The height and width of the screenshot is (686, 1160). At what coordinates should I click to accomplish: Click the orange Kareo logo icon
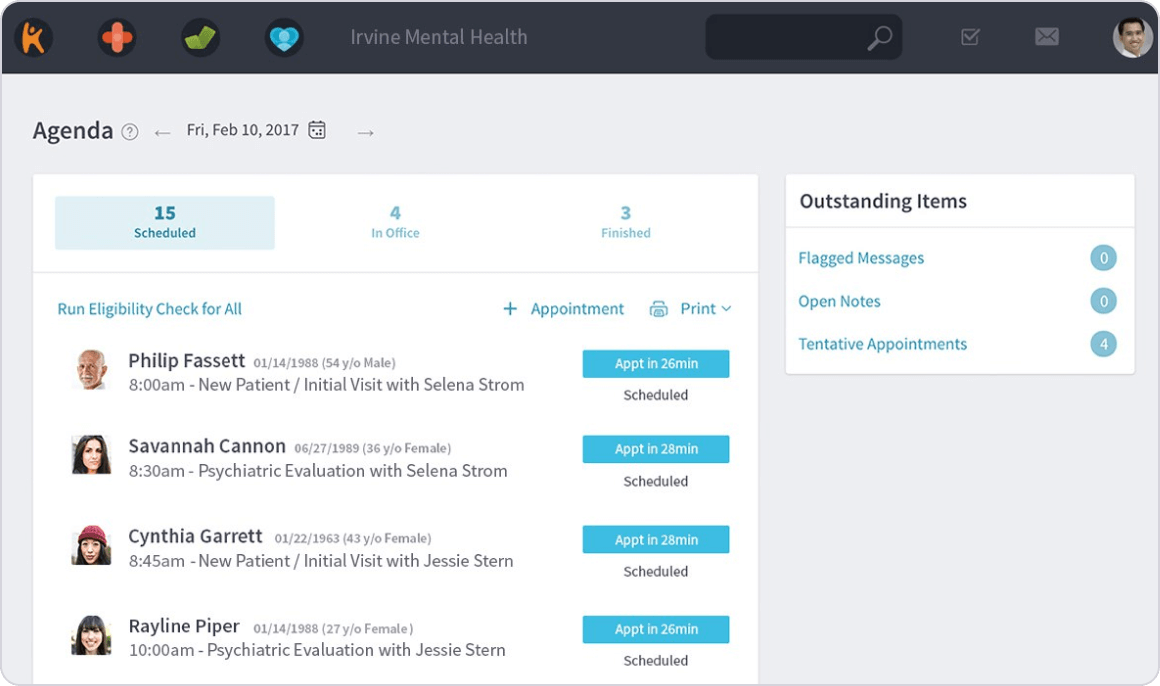[33, 38]
